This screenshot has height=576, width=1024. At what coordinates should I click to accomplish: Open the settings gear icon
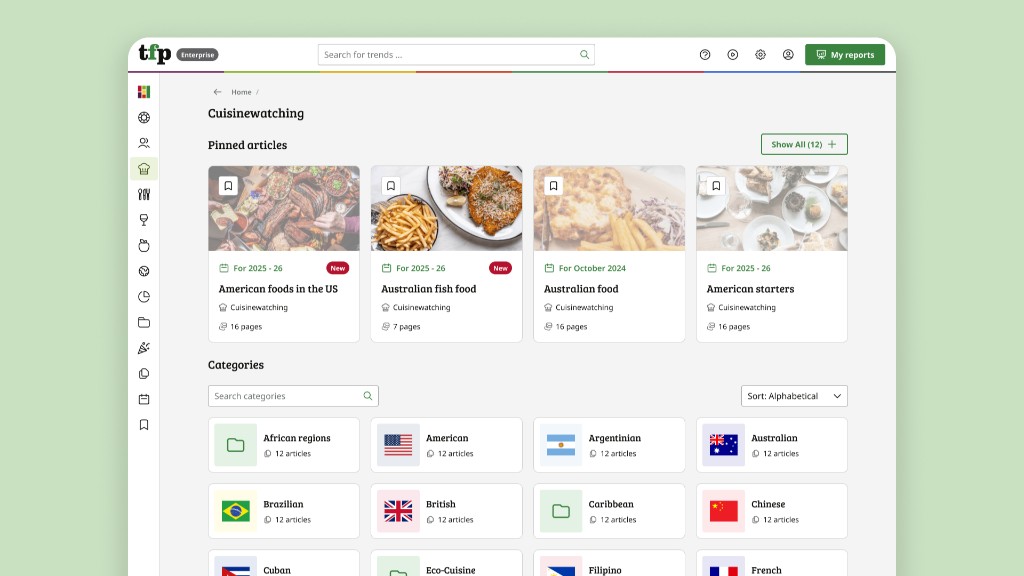point(760,55)
